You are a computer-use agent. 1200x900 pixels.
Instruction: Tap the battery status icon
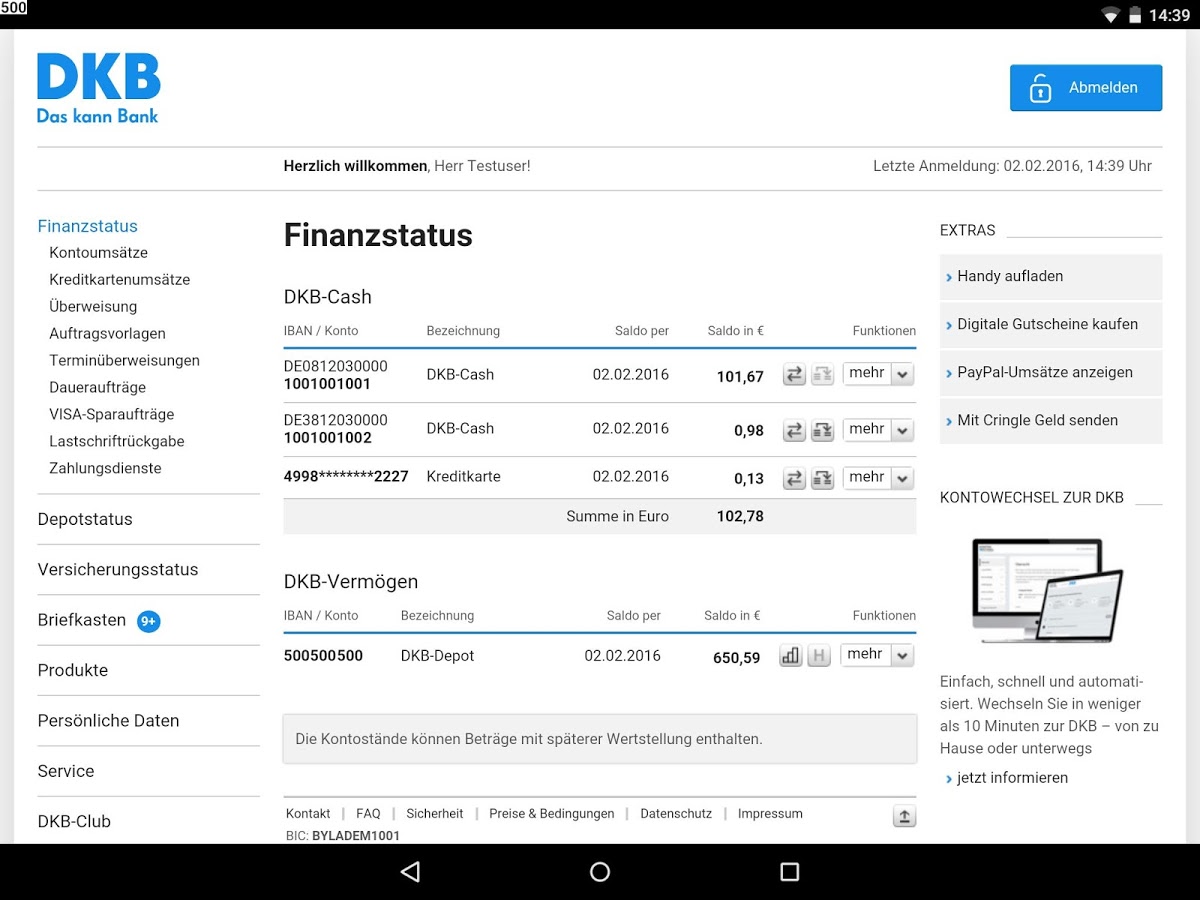(x=1135, y=15)
